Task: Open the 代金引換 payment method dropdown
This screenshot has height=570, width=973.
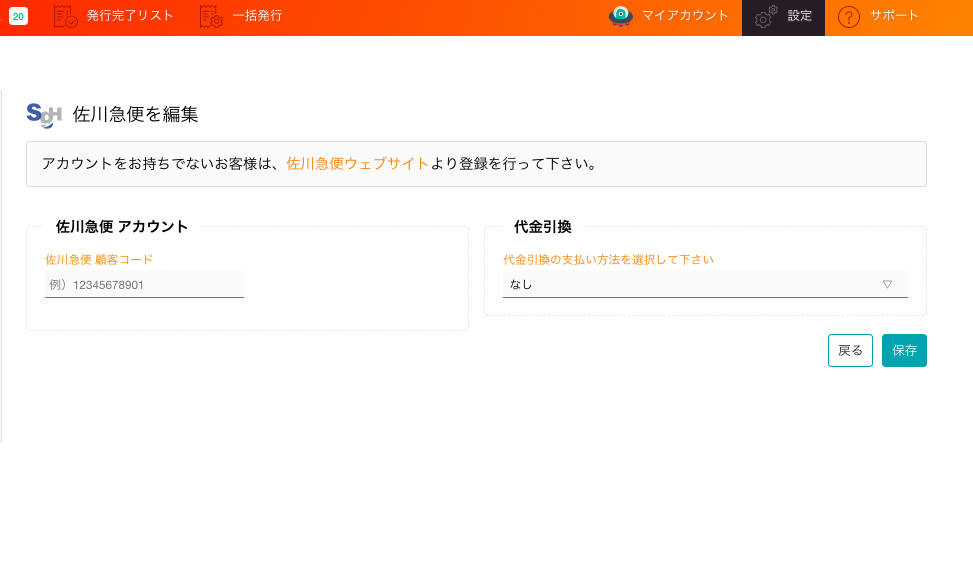Action: pos(705,284)
